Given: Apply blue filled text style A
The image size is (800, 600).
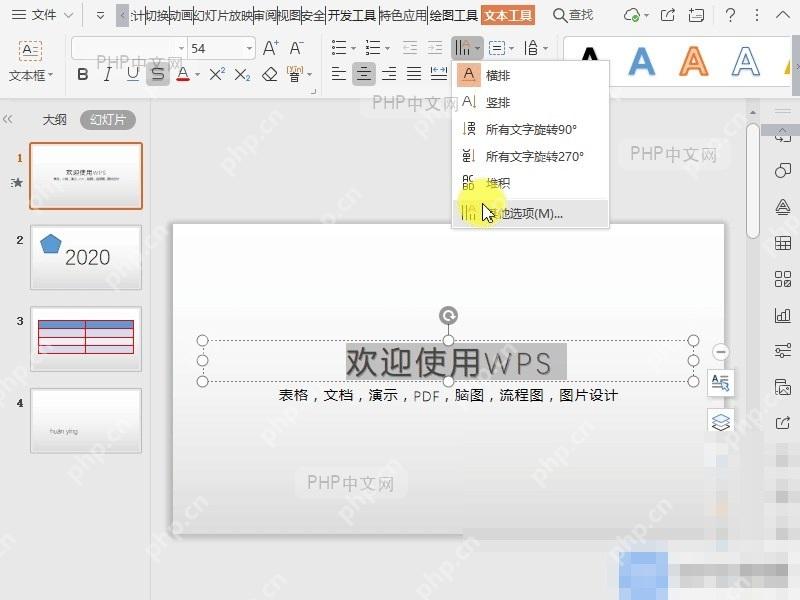Looking at the screenshot, I should (x=641, y=61).
